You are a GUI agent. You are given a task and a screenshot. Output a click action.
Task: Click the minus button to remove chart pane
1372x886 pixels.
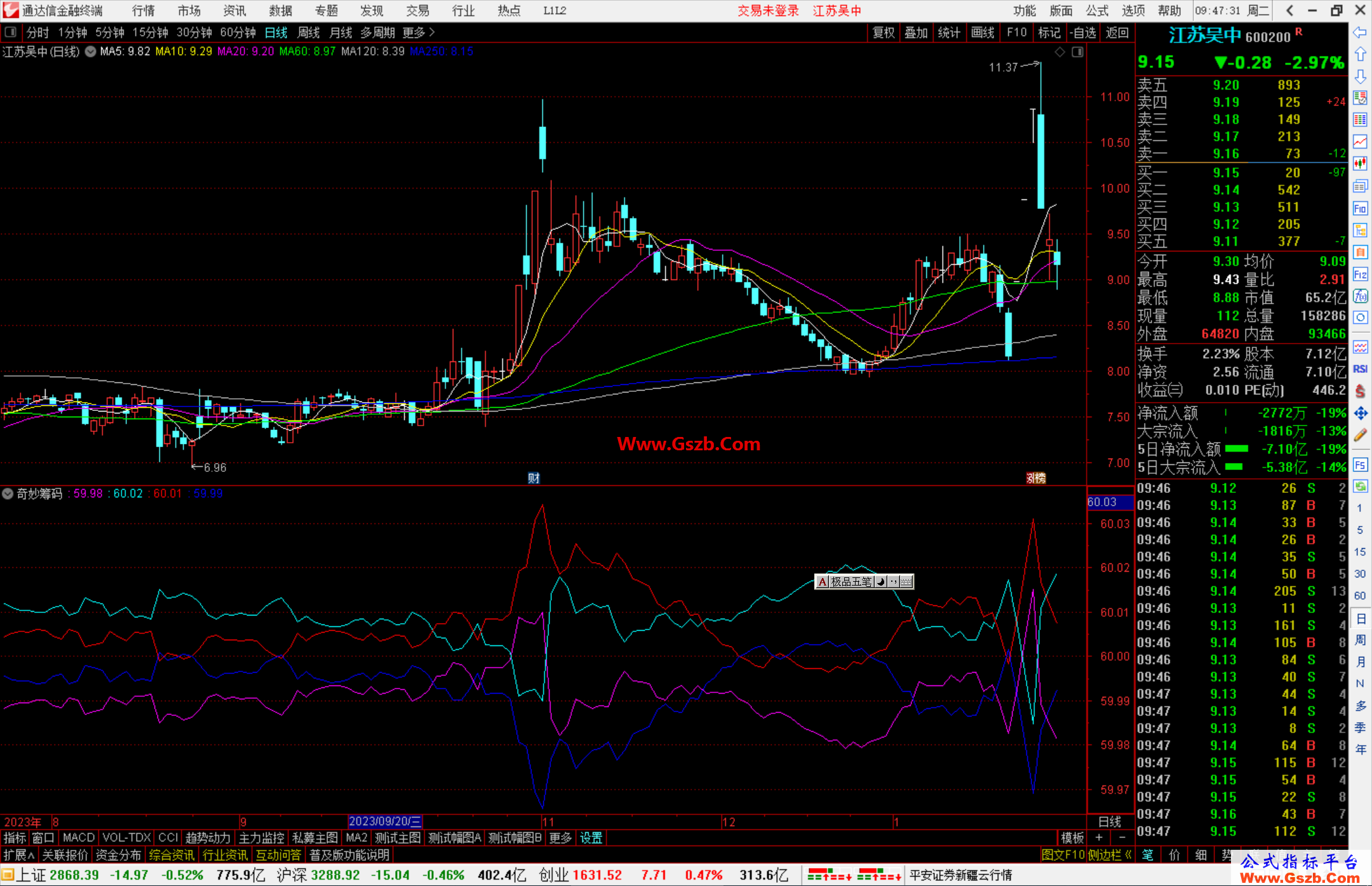pyautogui.click(x=1122, y=838)
